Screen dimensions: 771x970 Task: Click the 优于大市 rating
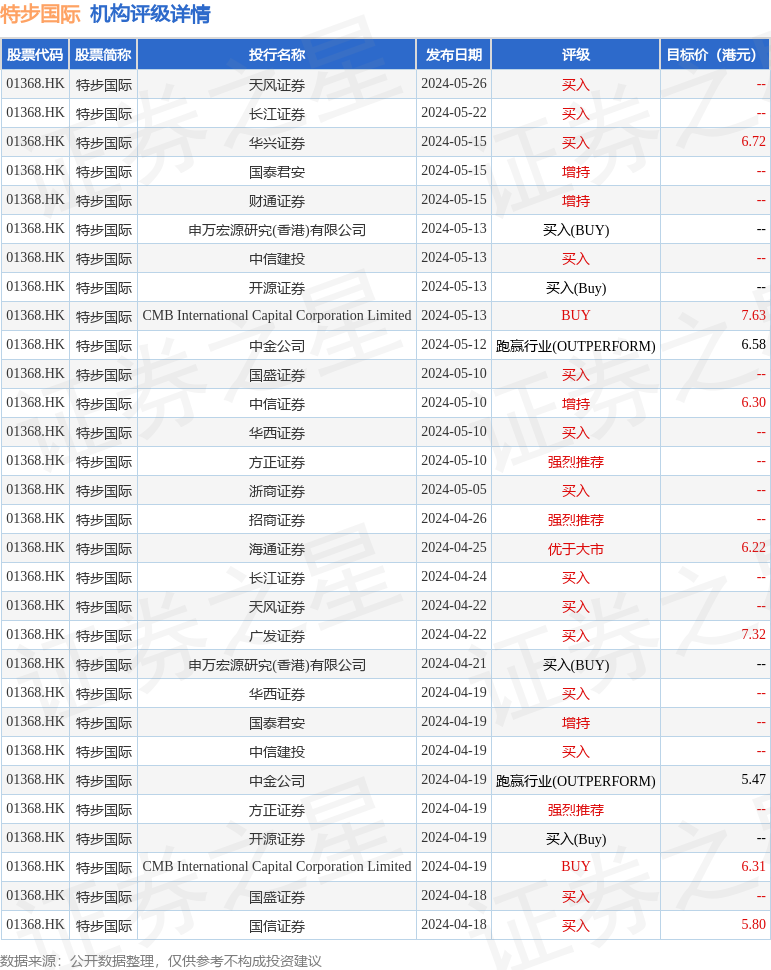point(575,549)
